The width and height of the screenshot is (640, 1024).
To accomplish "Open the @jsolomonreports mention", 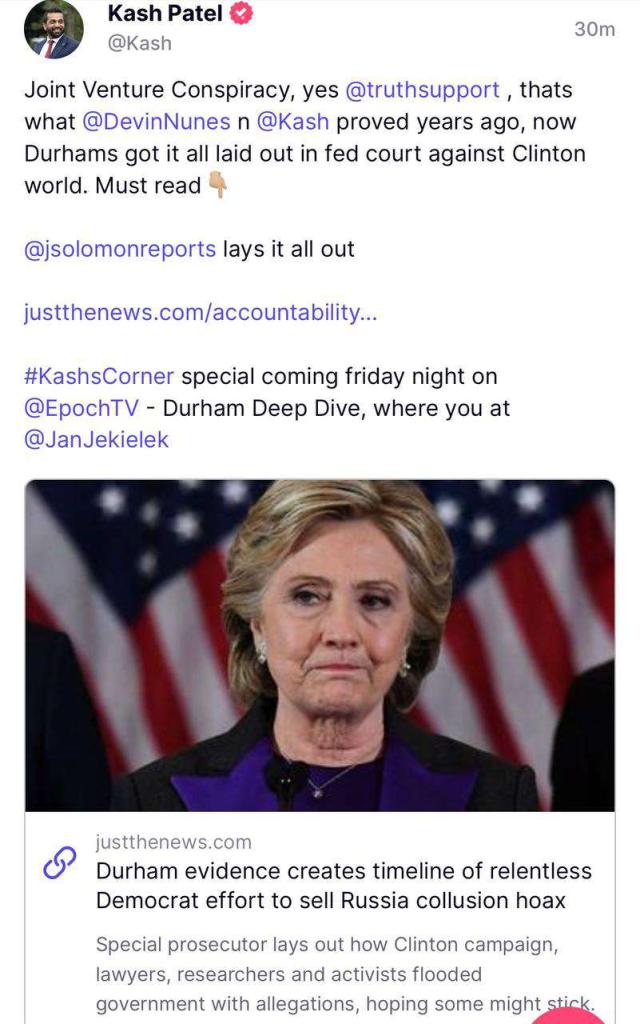I will [x=120, y=249].
